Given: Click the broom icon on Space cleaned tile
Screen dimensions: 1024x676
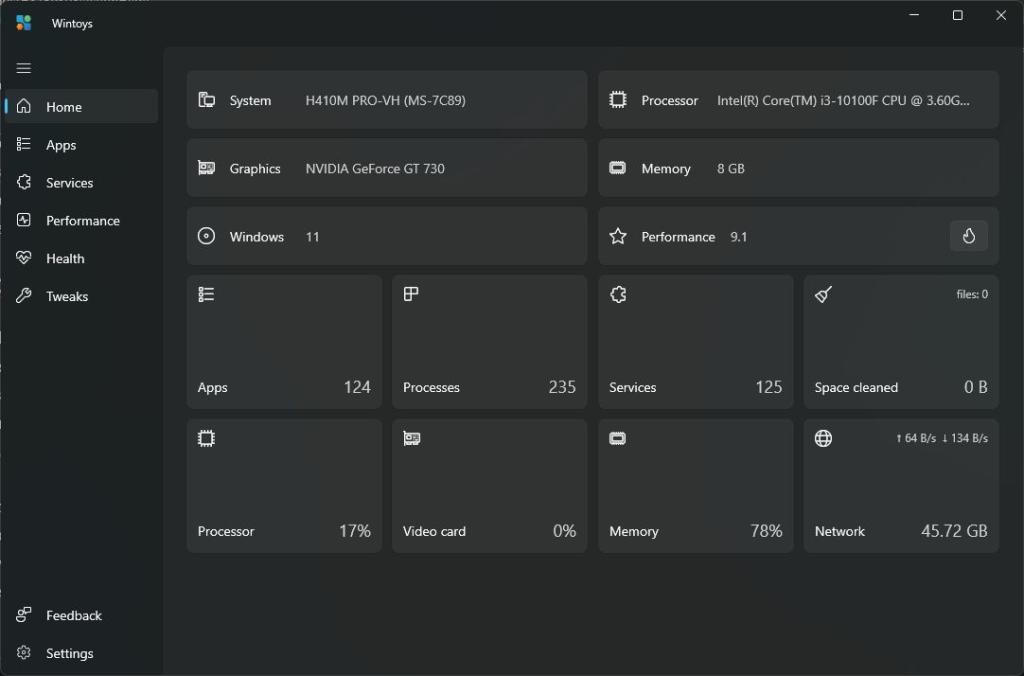Looking at the screenshot, I should point(823,294).
